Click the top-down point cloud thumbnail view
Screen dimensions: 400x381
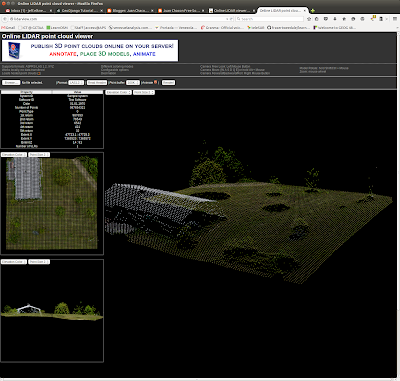click(x=52, y=203)
